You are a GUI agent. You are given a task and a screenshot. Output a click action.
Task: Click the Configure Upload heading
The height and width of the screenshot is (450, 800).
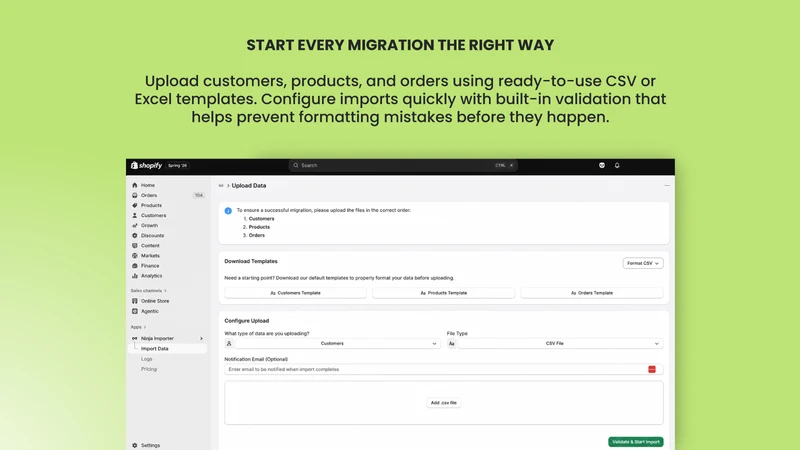pos(246,321)
